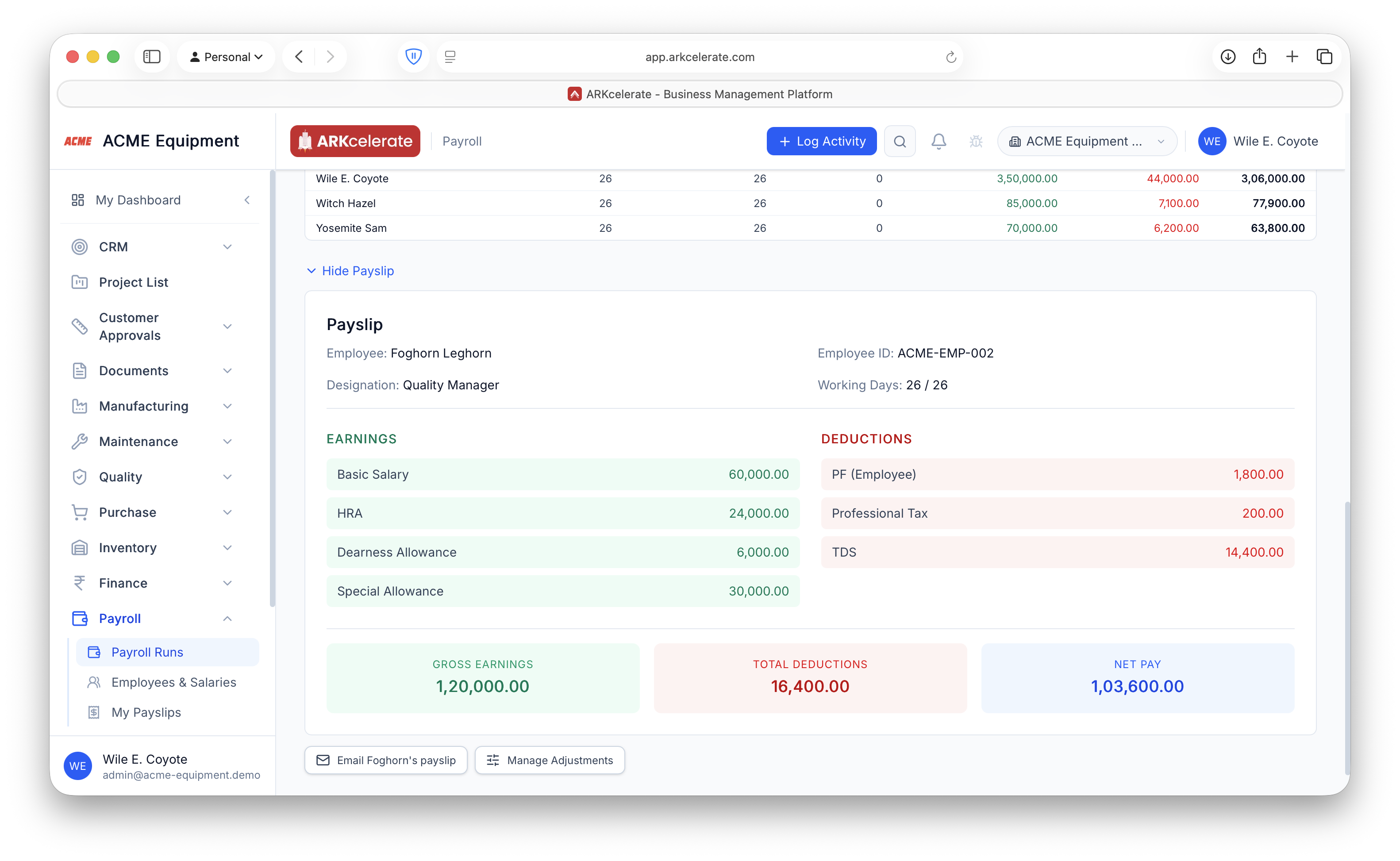The width and height of the screenshot is (1400, 861).
Task: Open the reader view icon in address bar
Action: tap(450, 56)
